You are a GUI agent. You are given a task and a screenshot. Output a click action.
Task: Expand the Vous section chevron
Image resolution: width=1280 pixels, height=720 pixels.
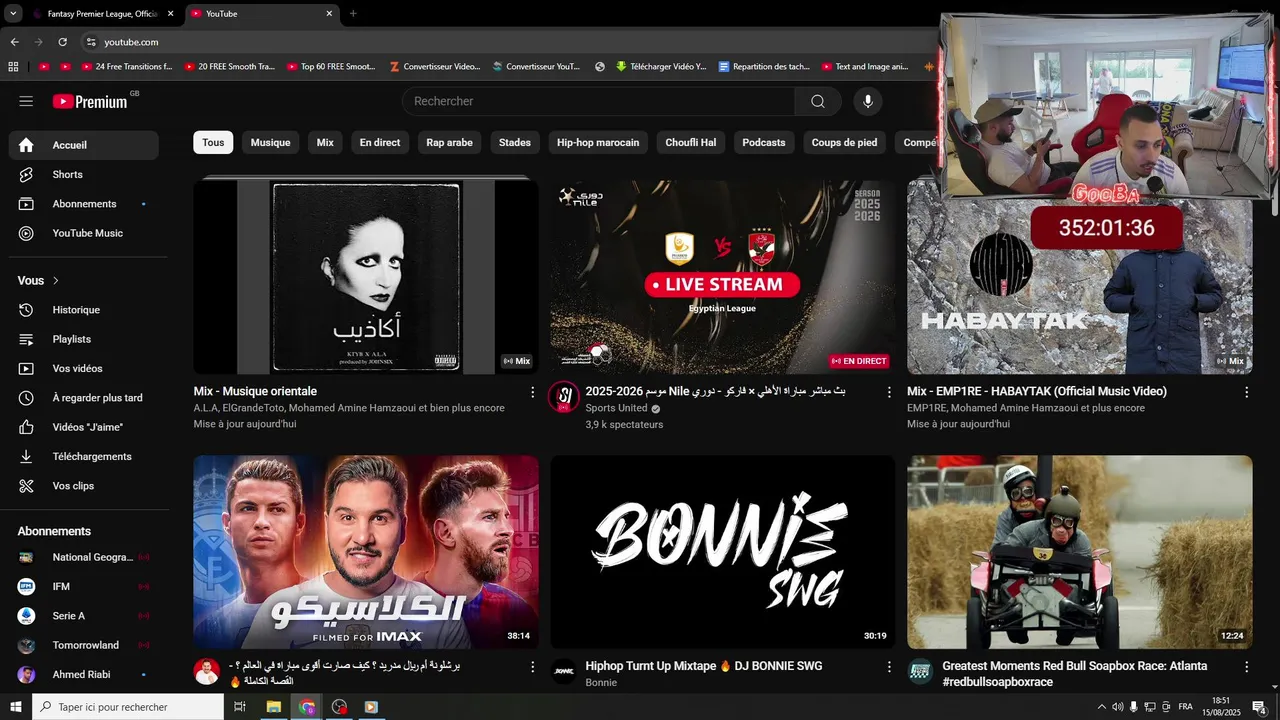(56, 281)
